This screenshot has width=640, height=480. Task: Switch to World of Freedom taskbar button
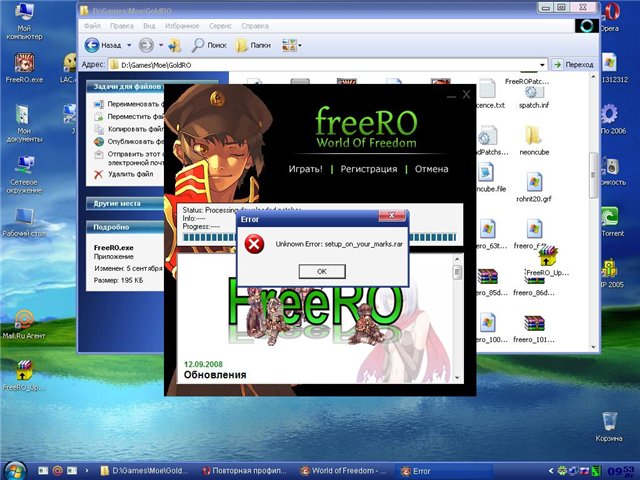click(x=344, y=471)
